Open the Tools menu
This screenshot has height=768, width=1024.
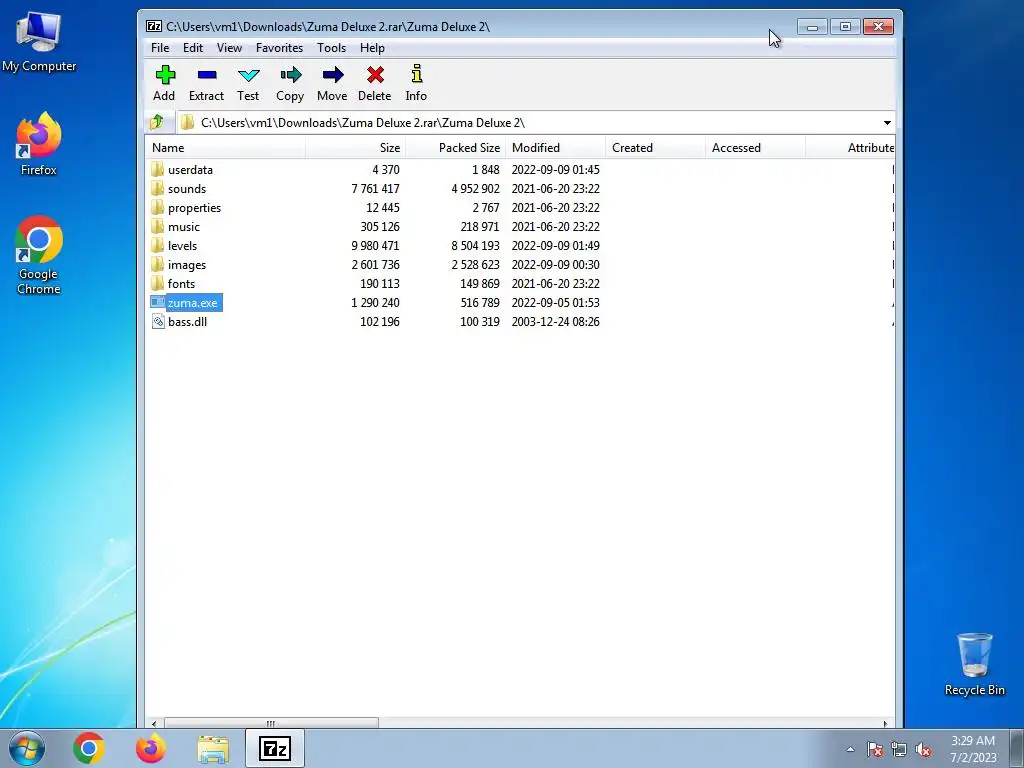pyautogui.click(x=332, y=48)
